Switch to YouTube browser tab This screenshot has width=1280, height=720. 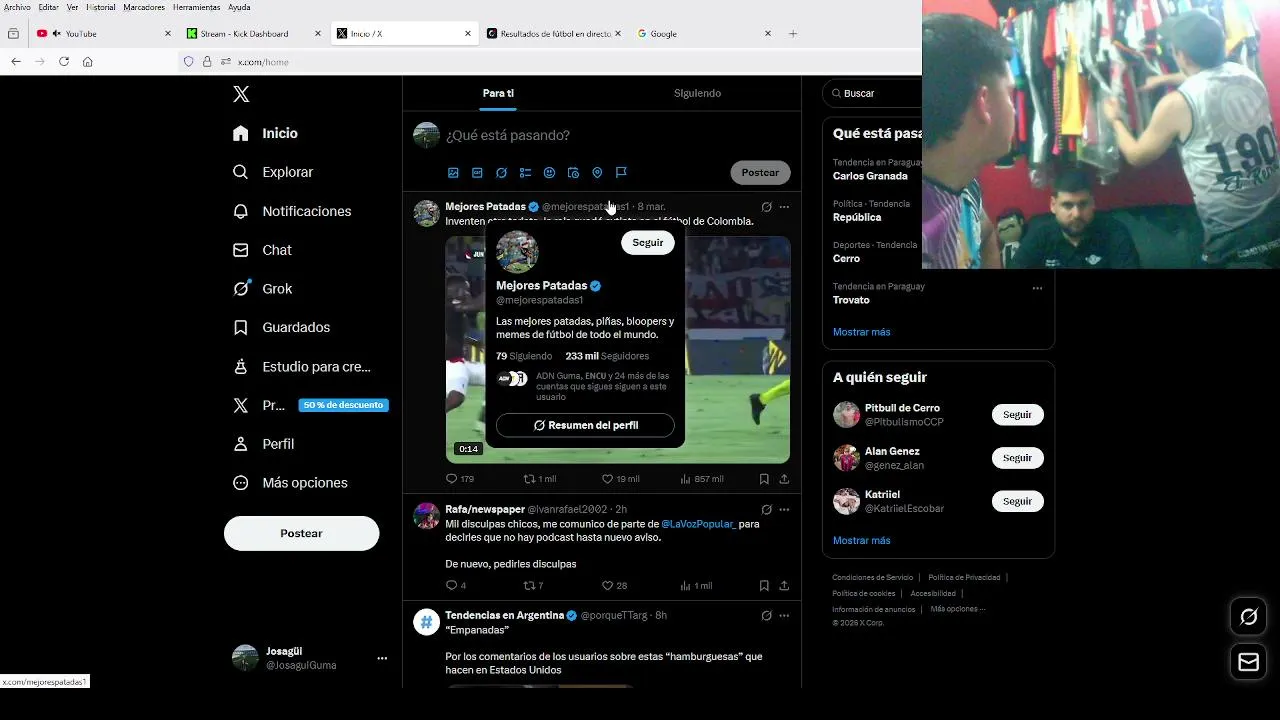104,34
